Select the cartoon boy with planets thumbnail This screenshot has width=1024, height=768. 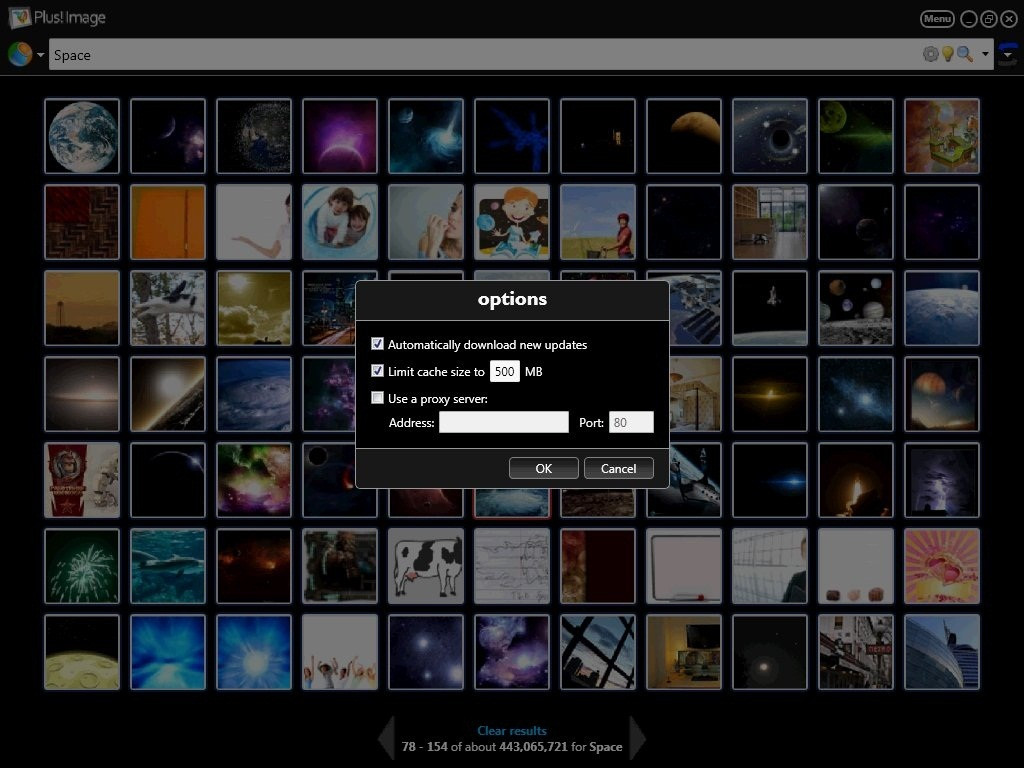pyautogui.click(x=512, y=222)
